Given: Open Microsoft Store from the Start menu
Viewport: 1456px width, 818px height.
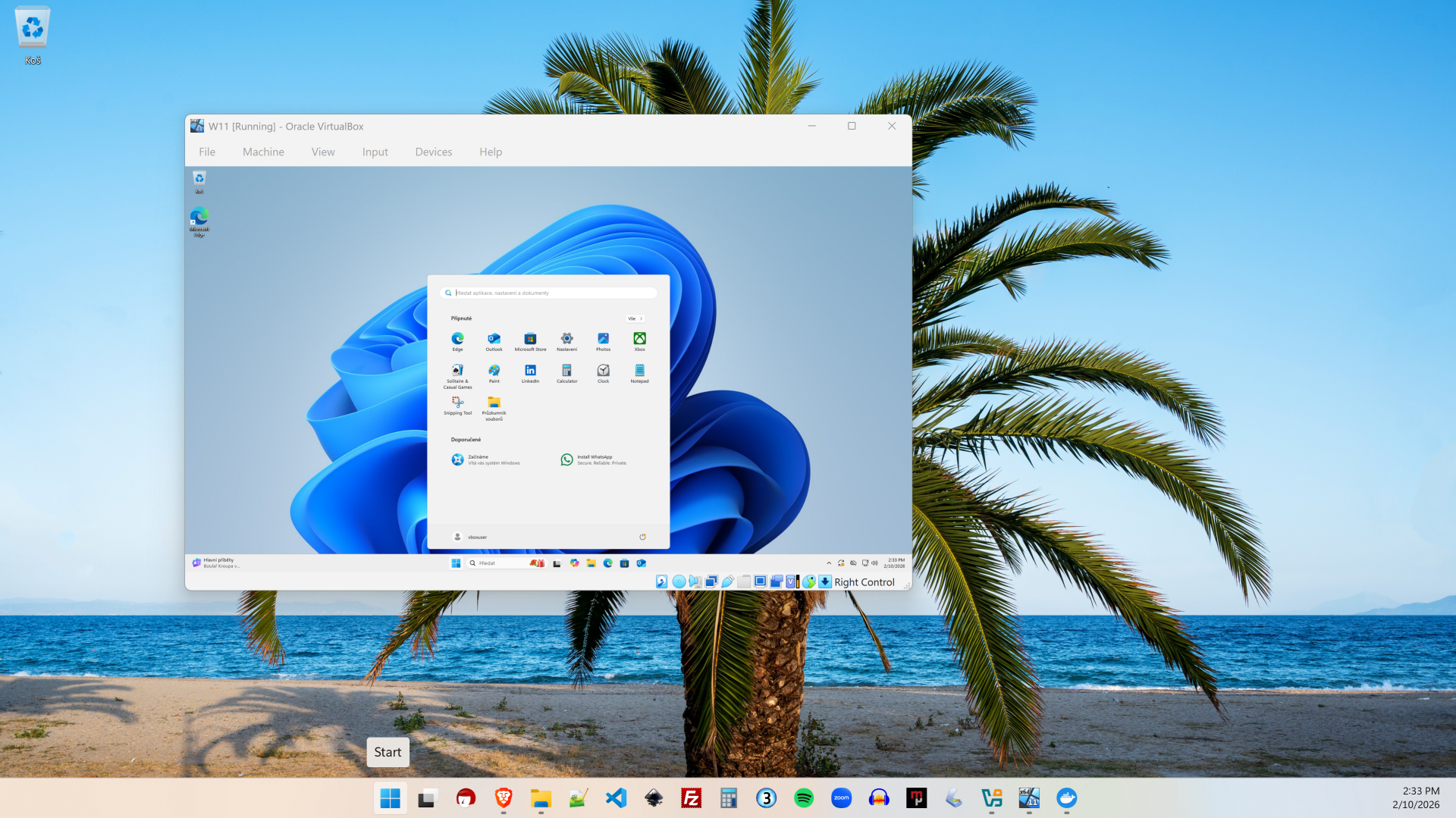Looking at the screenshot, I should (530, 339).
